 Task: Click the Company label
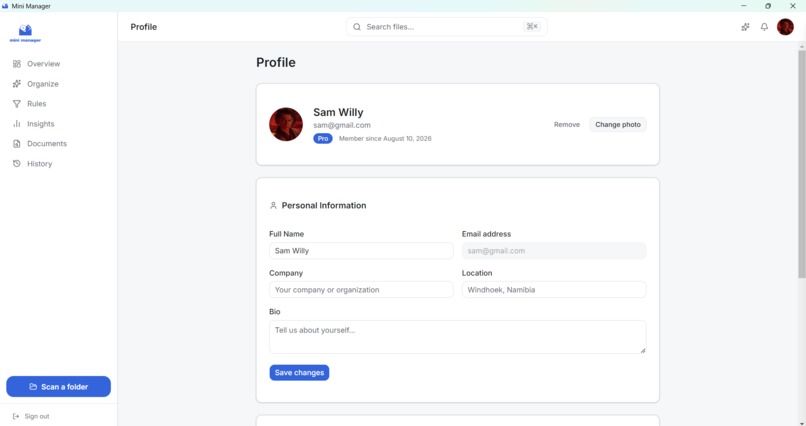click(286, 273)
